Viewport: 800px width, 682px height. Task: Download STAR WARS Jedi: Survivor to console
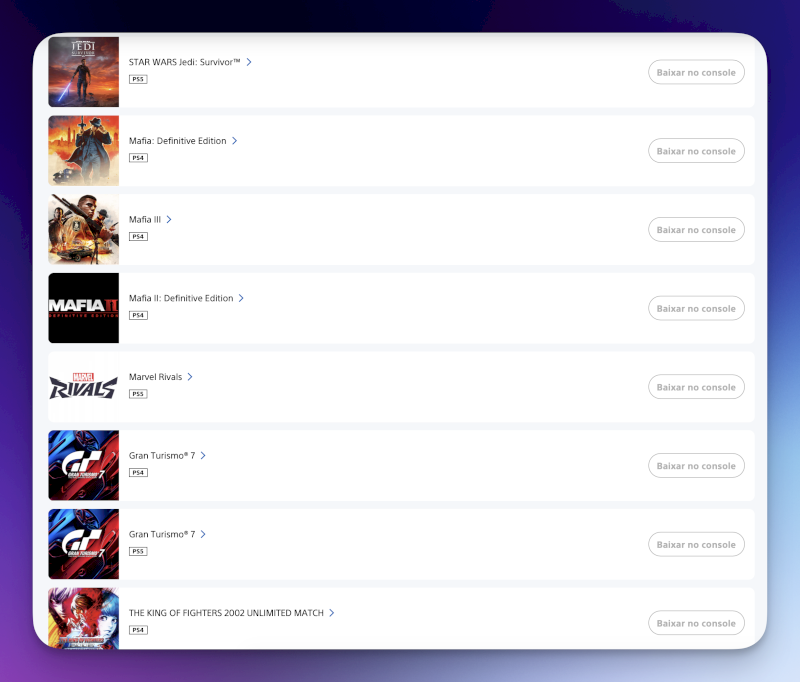click(696, 72)
